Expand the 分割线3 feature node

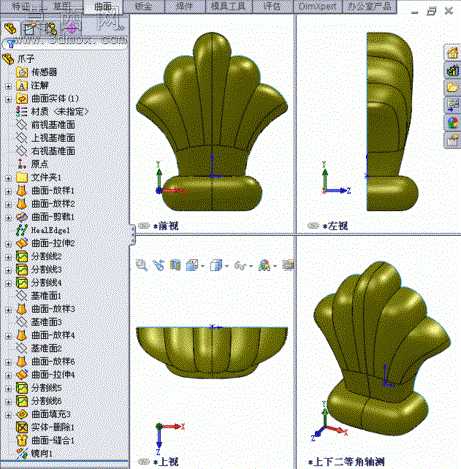(x=8, y=270)
